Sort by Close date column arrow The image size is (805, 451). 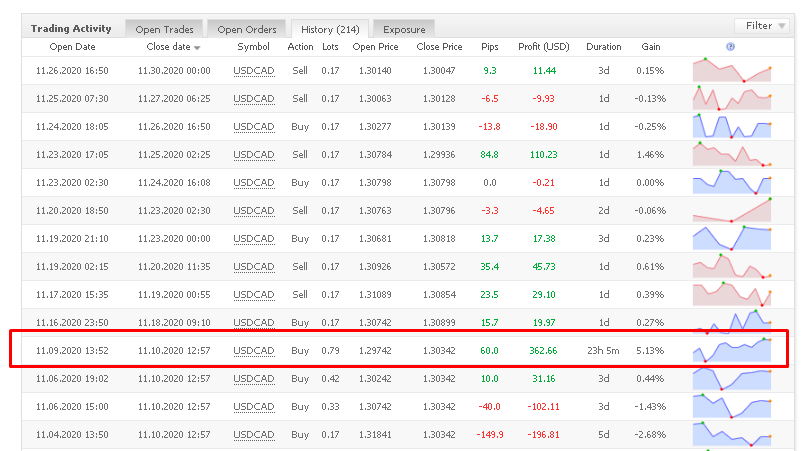pos(197,48)
